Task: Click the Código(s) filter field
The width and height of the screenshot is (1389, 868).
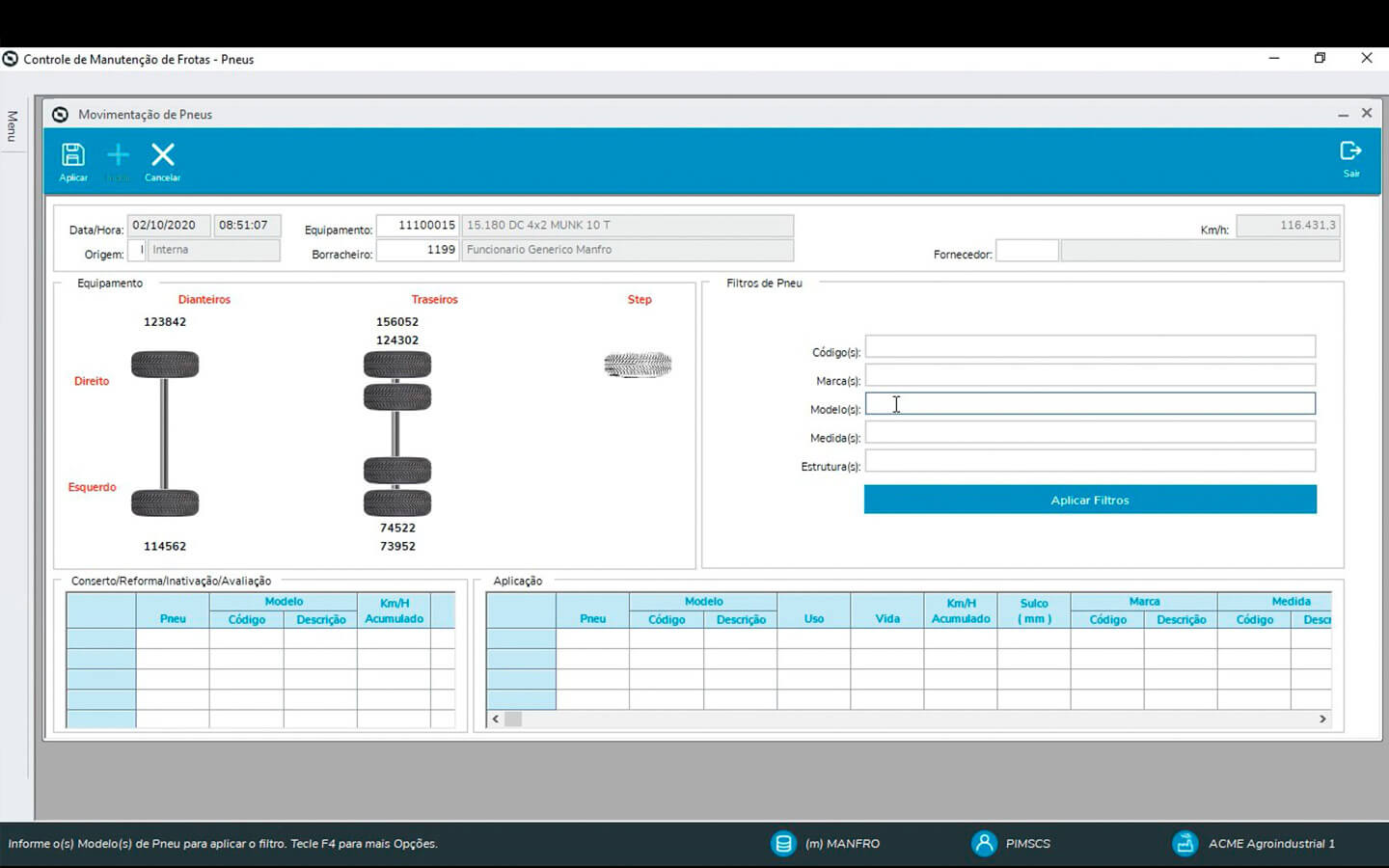Action: 1090,347
